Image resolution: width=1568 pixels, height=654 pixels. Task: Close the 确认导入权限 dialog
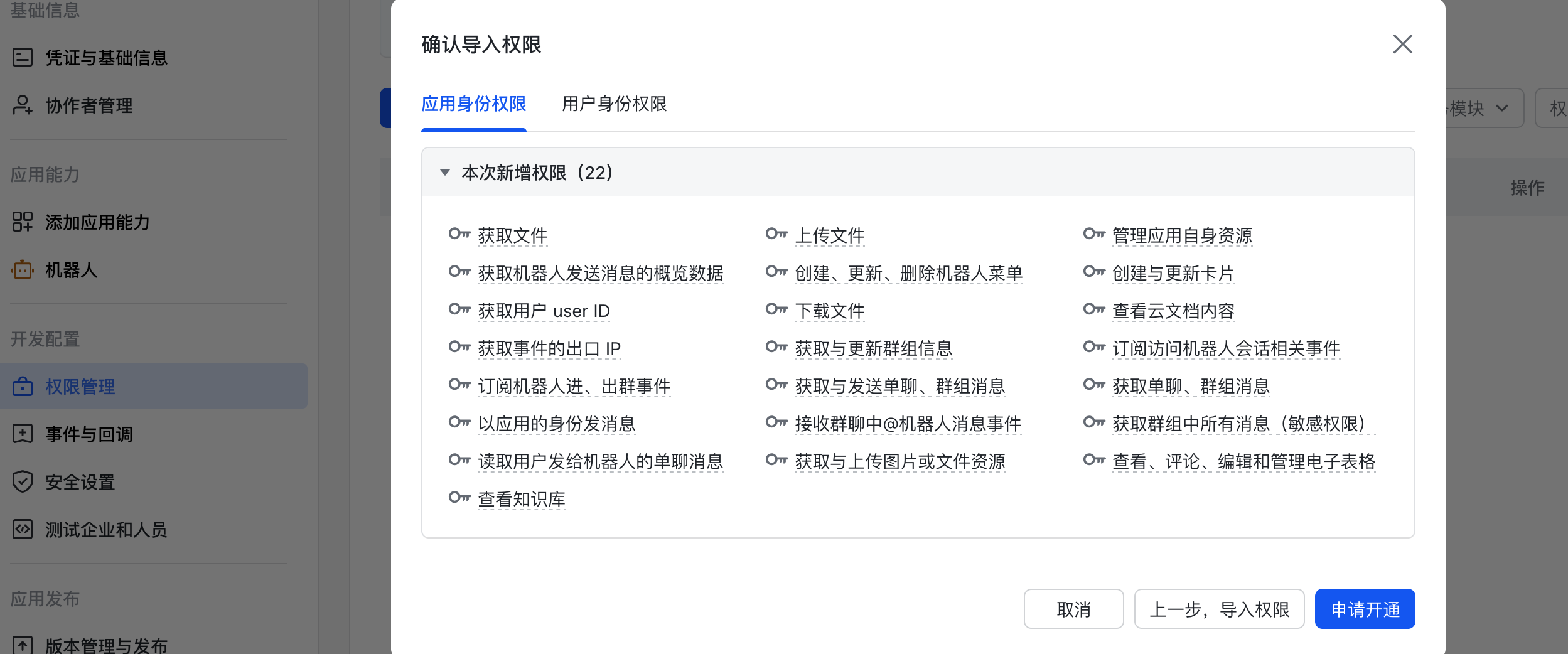coord(1402,45)
